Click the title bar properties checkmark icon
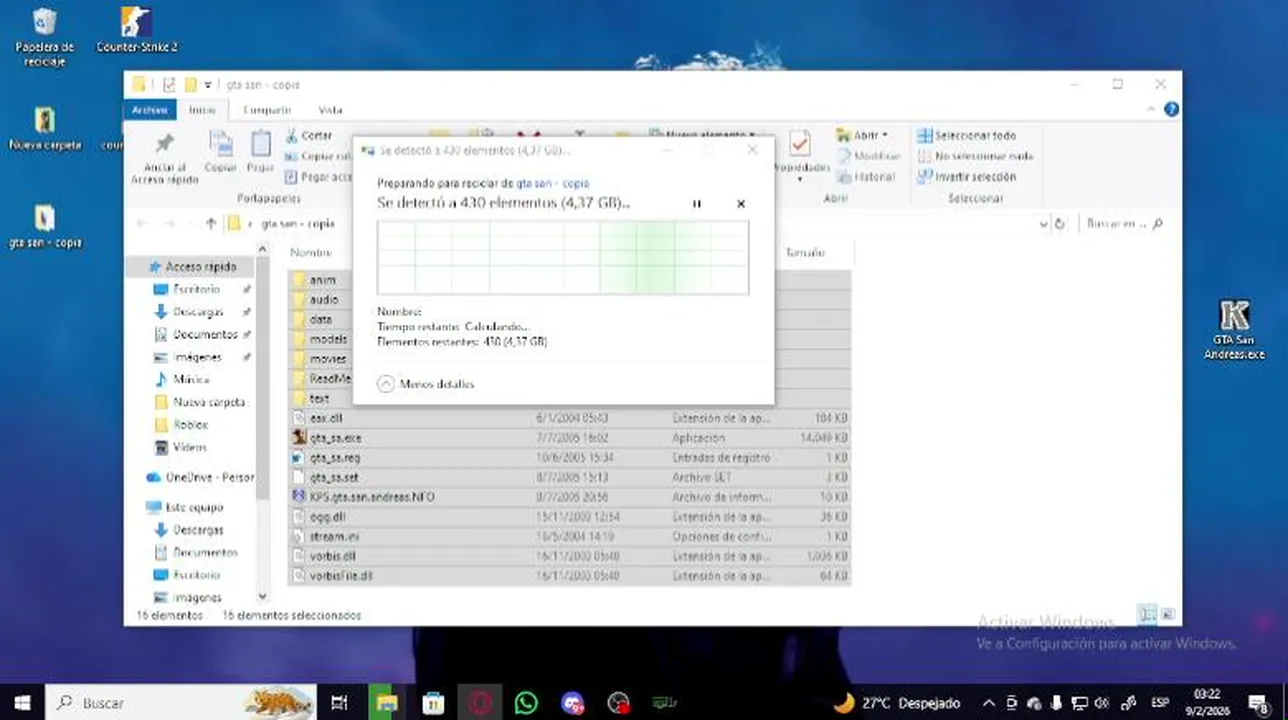1288x720 pixels. [168, 85]
